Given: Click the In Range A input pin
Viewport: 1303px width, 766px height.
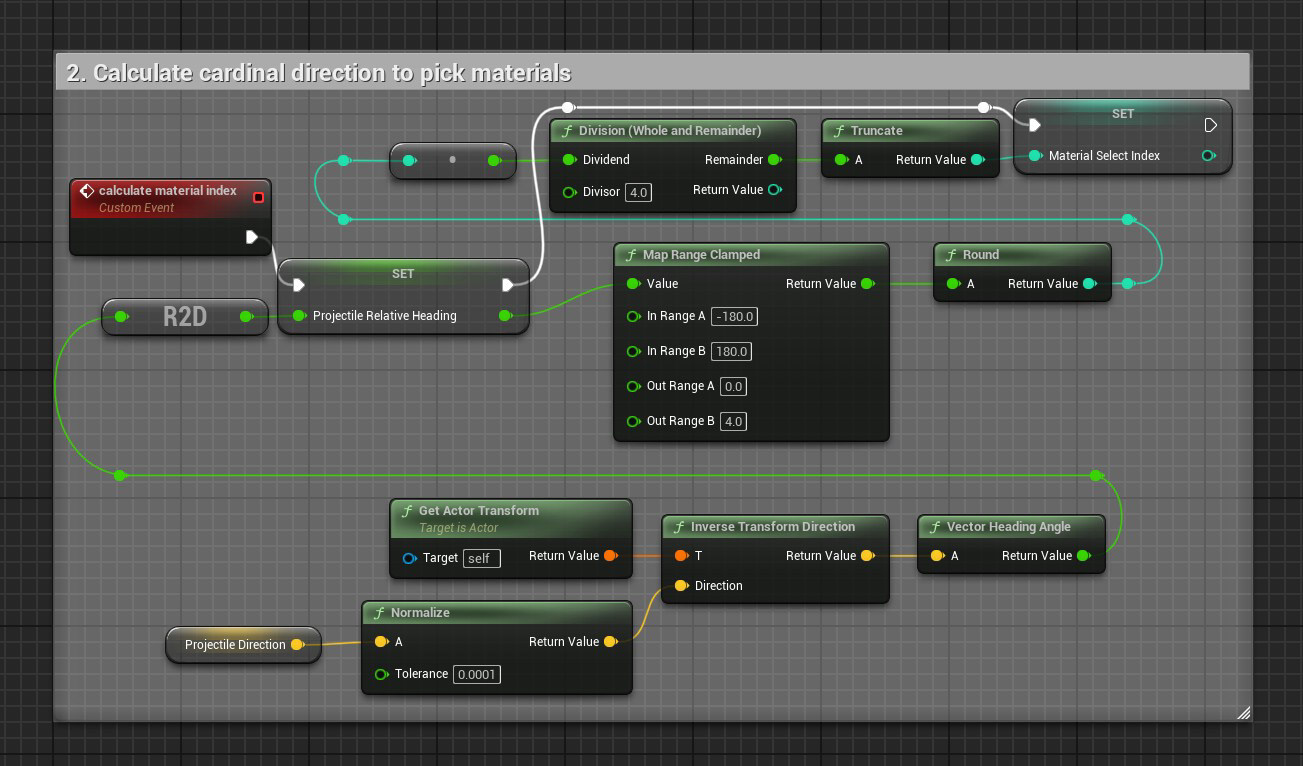Looking at the screenshot, I should tap(633, 316).
